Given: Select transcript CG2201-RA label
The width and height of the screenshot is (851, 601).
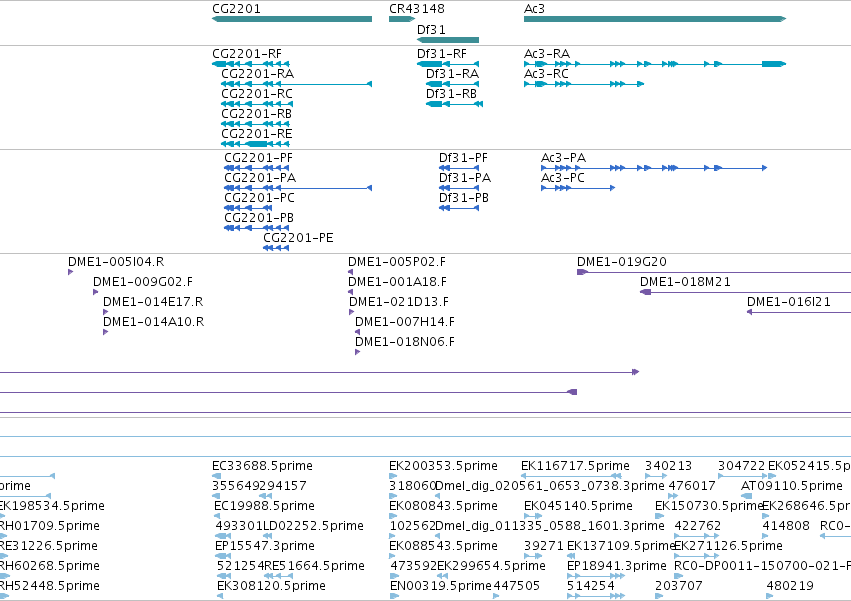Looking at the screenshot, I should tap(258, 74).
